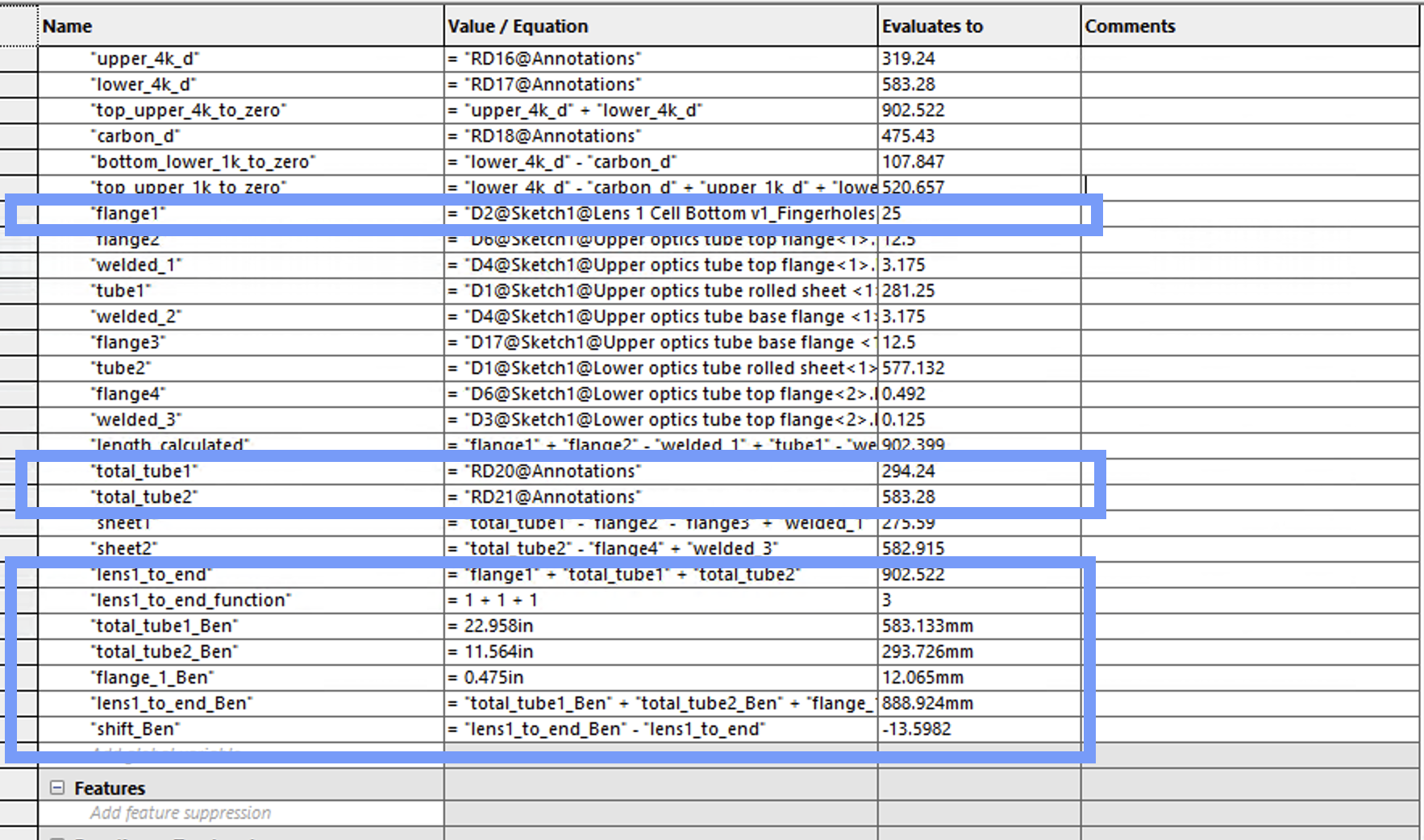Edit the D1@Sketch1@Lower optics tube rolled sheet equation
The height and width of the screenshot is (840, 1424).
pos(660,368)
